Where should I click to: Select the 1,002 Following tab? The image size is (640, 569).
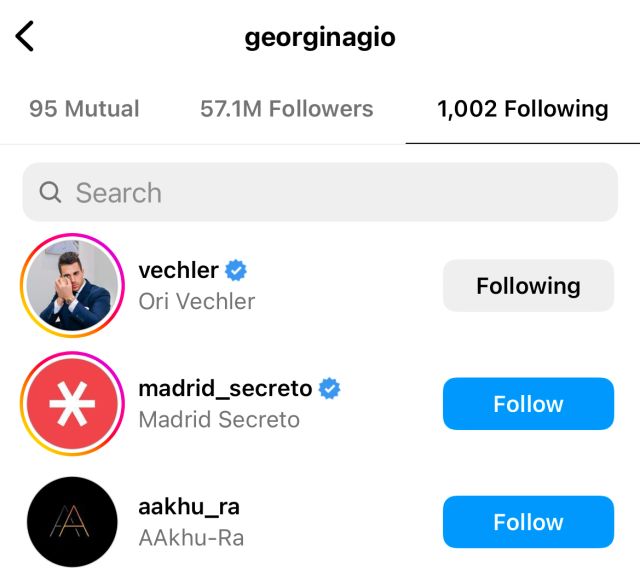pyautogui.click(x=522, y=109)
